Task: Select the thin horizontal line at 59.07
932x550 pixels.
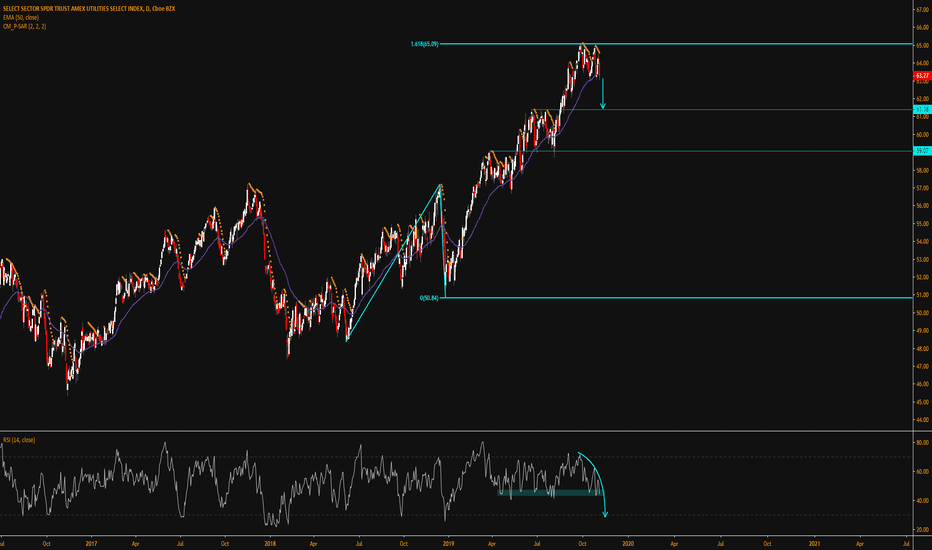Action: 701,151
